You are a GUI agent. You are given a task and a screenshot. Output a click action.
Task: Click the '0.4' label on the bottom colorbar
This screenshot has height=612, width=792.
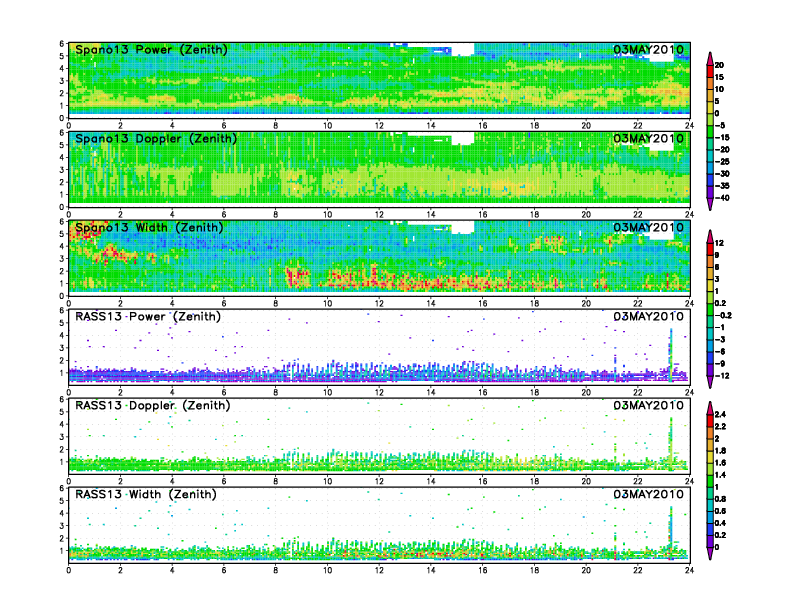coord(721,523)
